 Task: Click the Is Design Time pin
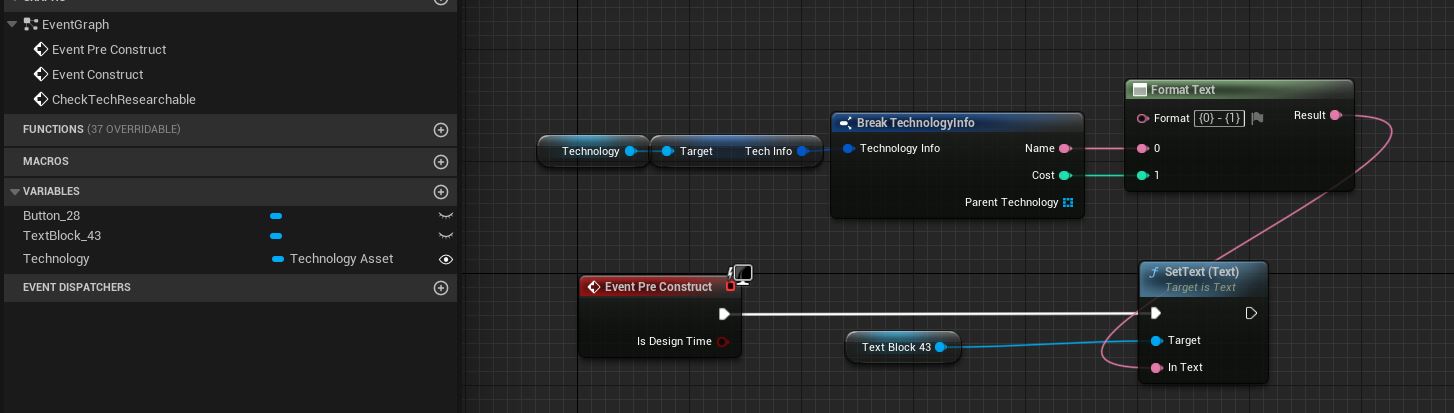(723, 342)
